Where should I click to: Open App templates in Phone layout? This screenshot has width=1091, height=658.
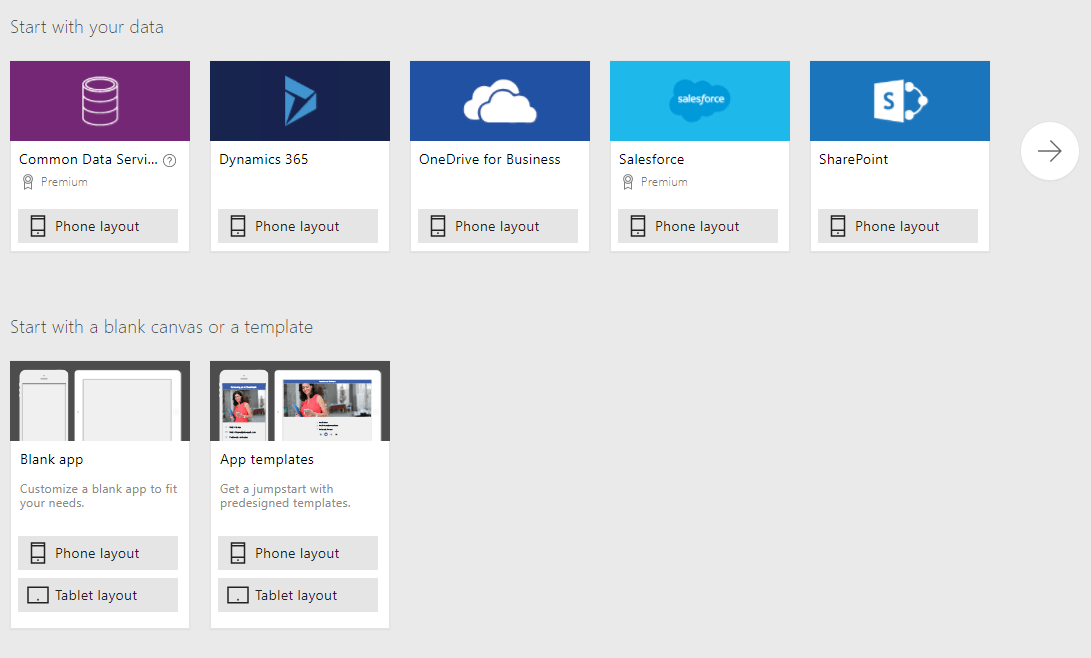[x=298, y=553]
